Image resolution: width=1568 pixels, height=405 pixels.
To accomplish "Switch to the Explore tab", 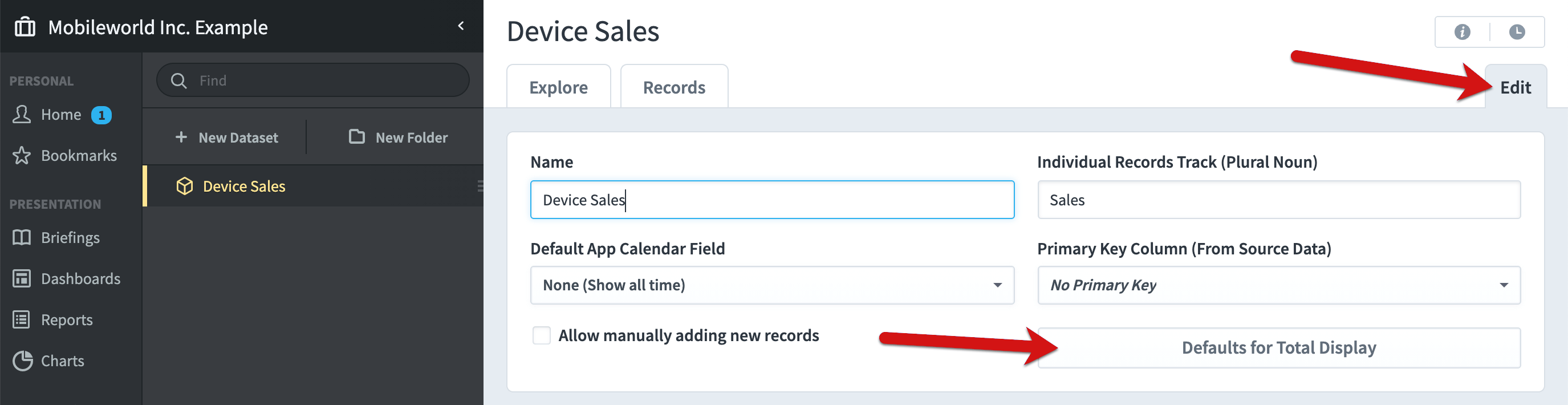I will (558, 87).
